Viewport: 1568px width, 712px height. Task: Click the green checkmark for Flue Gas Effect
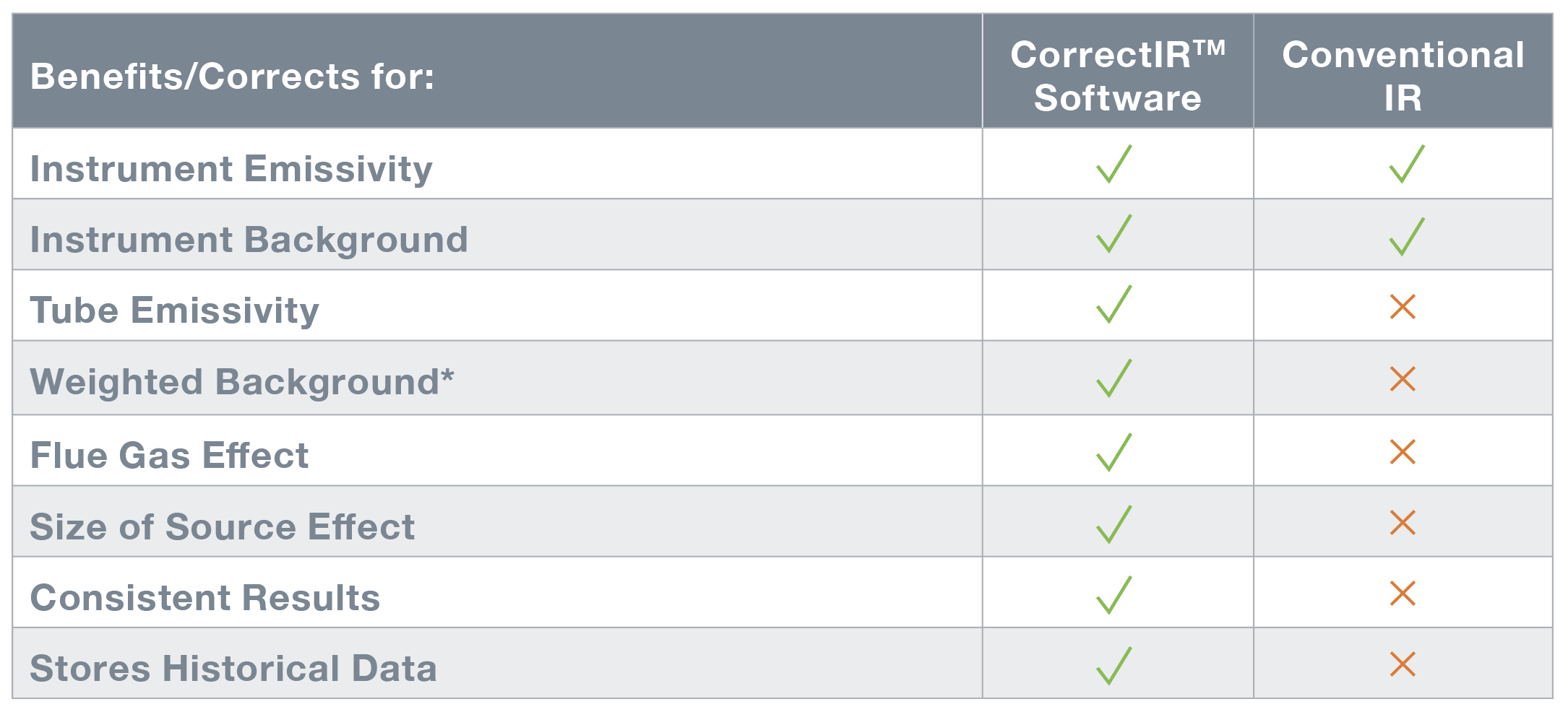pyautogui.click(x=1114, y=453)
